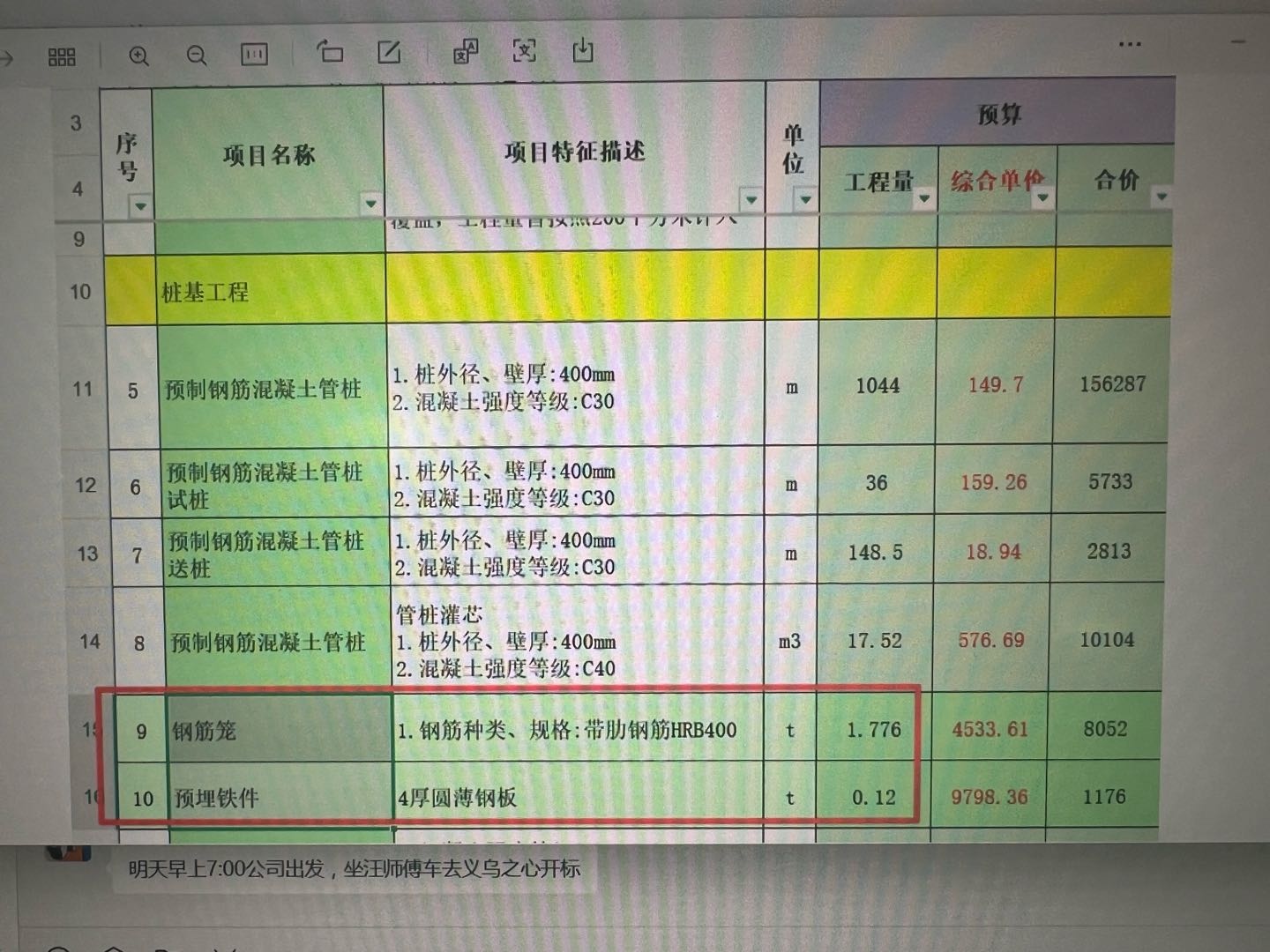Viewport: 1270px width, 952px height.
Task: Select the 预算 header cell
Action: coord(997,113)
